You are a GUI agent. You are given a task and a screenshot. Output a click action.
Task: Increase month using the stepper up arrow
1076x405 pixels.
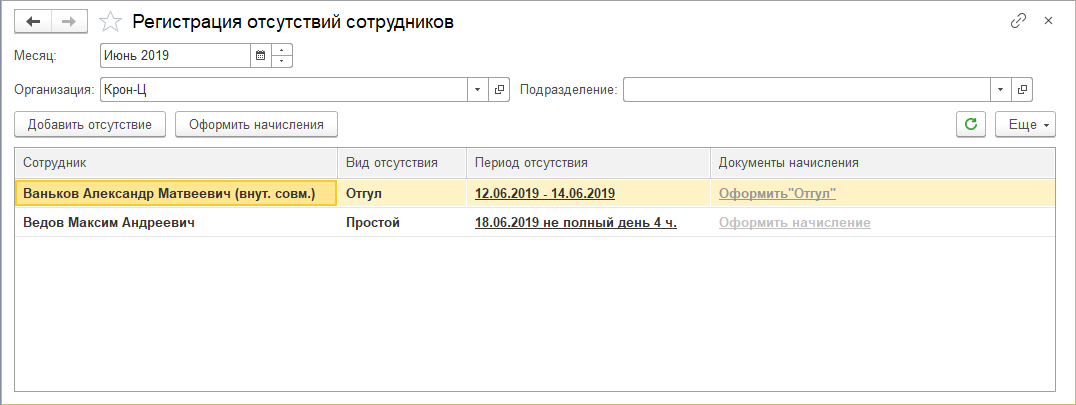282,50
